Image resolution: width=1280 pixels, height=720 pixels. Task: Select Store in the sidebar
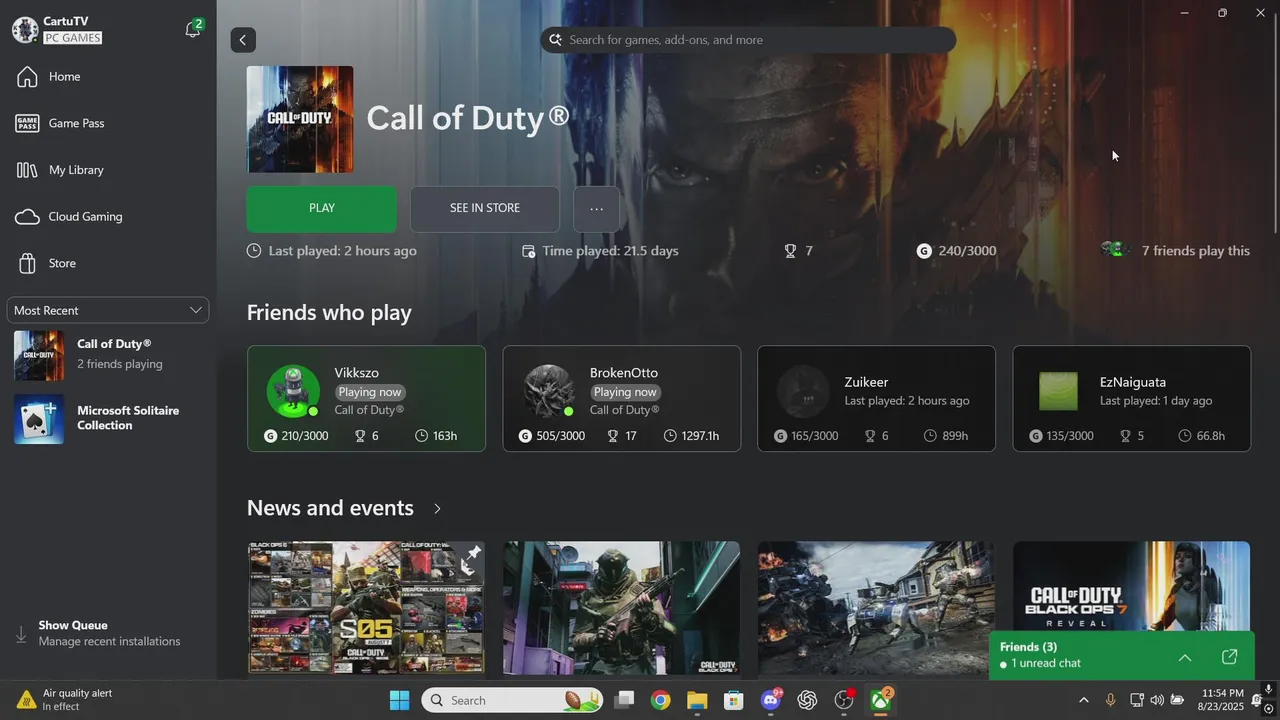point(108,263)
